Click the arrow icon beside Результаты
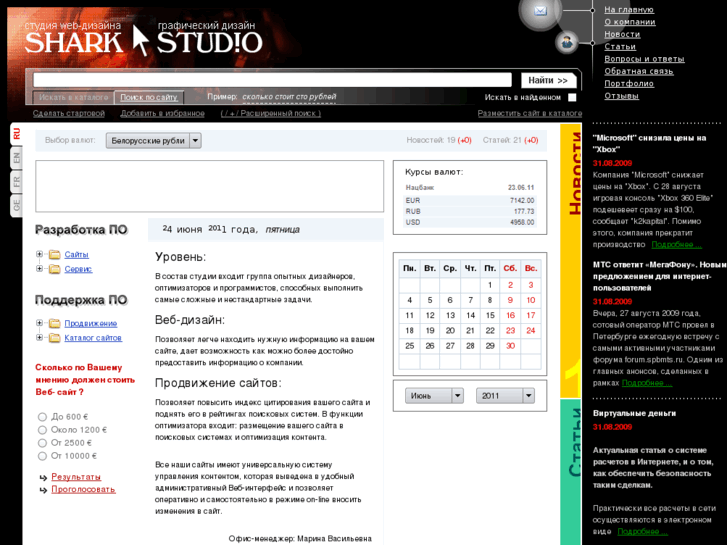 click(x=43, y=477)
